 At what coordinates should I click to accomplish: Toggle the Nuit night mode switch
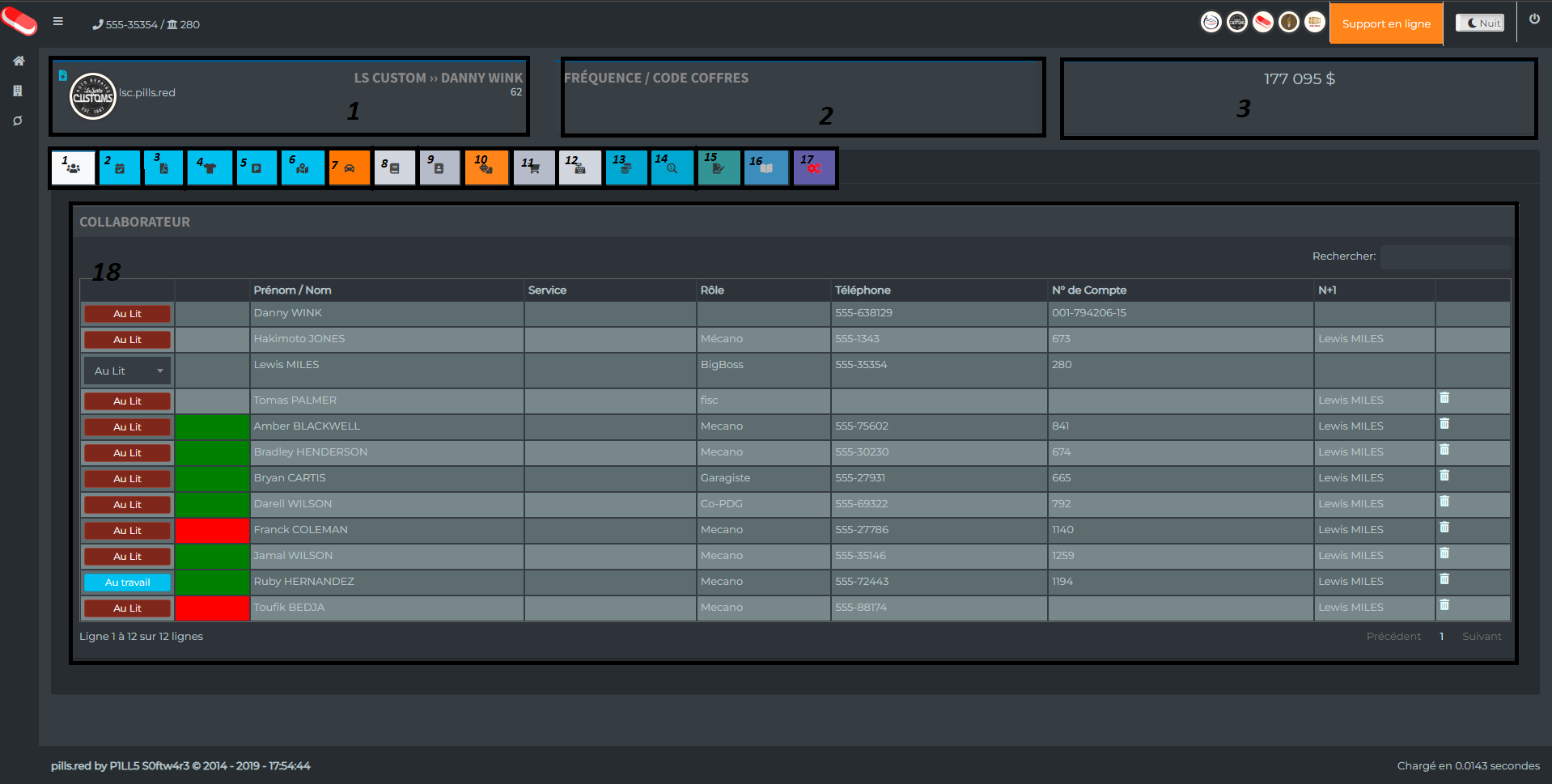[1480, 23]
